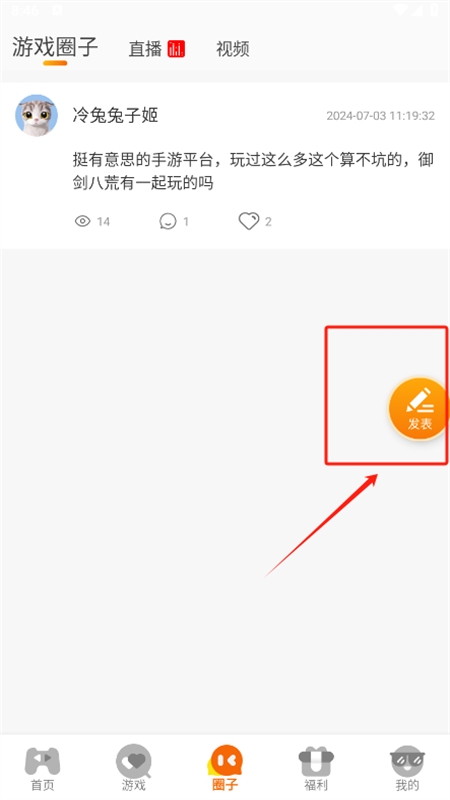Click the red live indicator icon
Screen dimensions: 450x800
coord(176,49)
